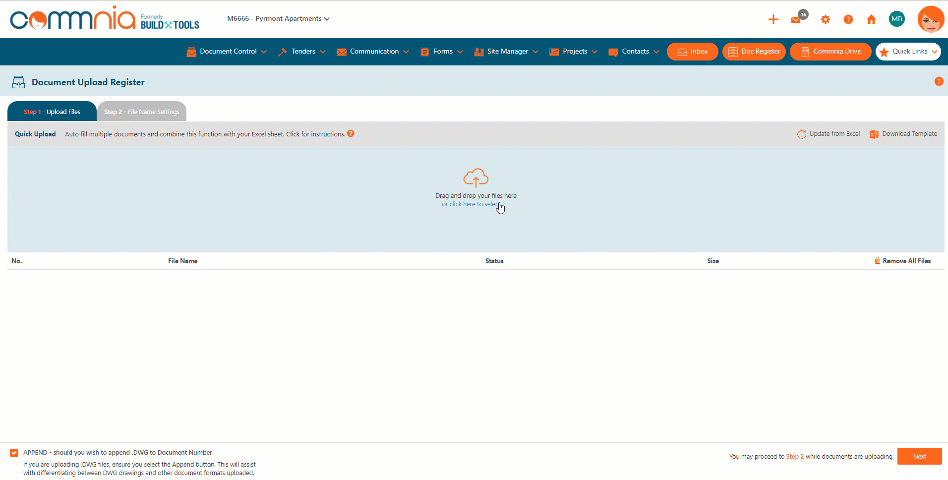Screen dimensions: 948x480
Task: Open settings via the gear icon
Action: 825,19
